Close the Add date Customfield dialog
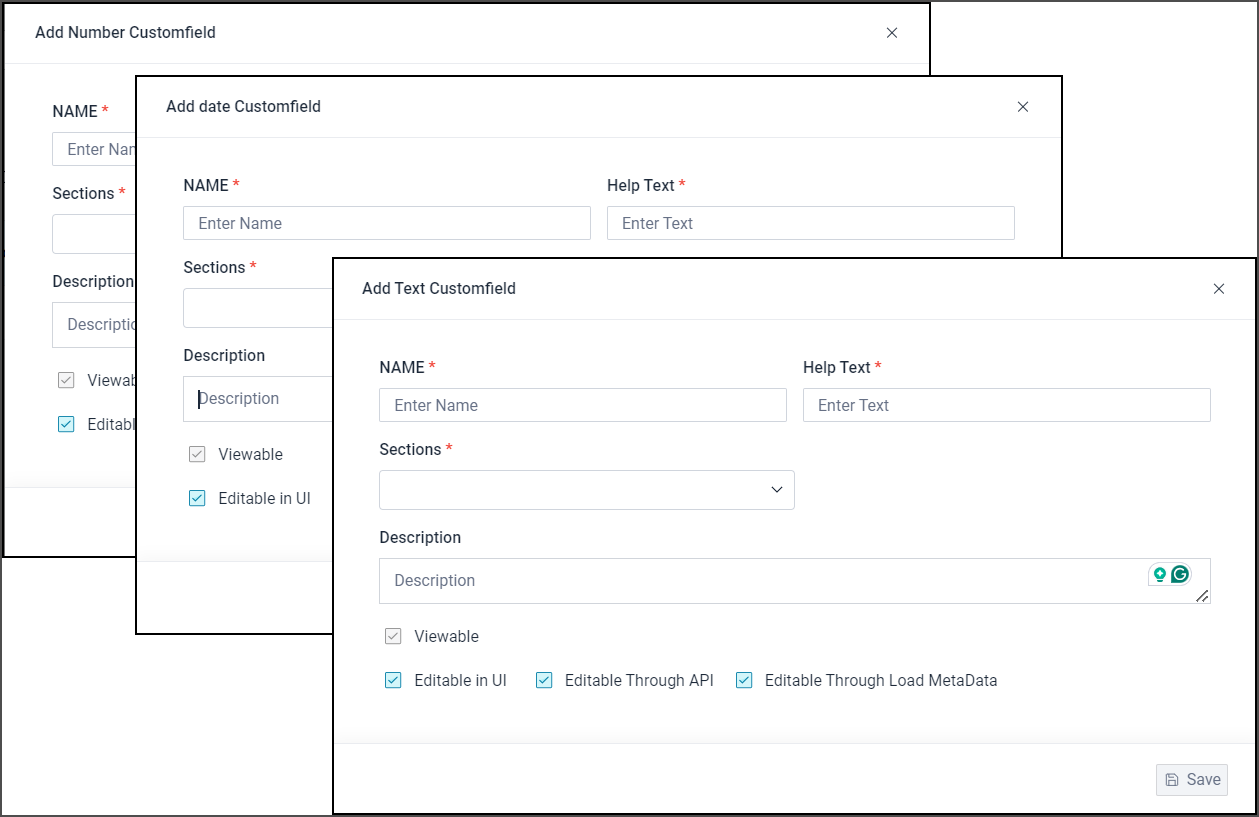Image resolution: width=1259 pixels, height=817 pixels. click(1022, 107)
